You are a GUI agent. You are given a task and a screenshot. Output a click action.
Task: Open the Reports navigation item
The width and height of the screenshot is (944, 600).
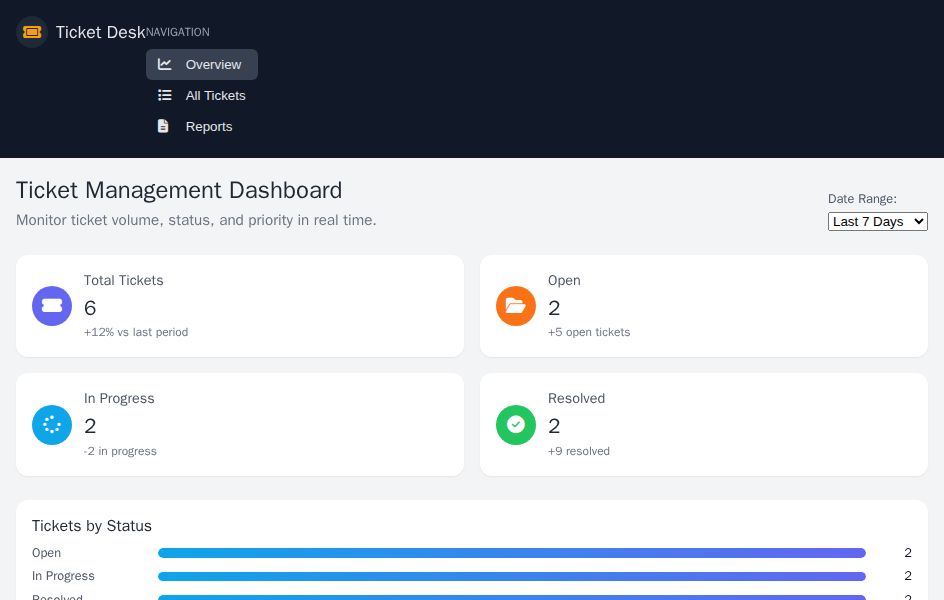(208, 126)
